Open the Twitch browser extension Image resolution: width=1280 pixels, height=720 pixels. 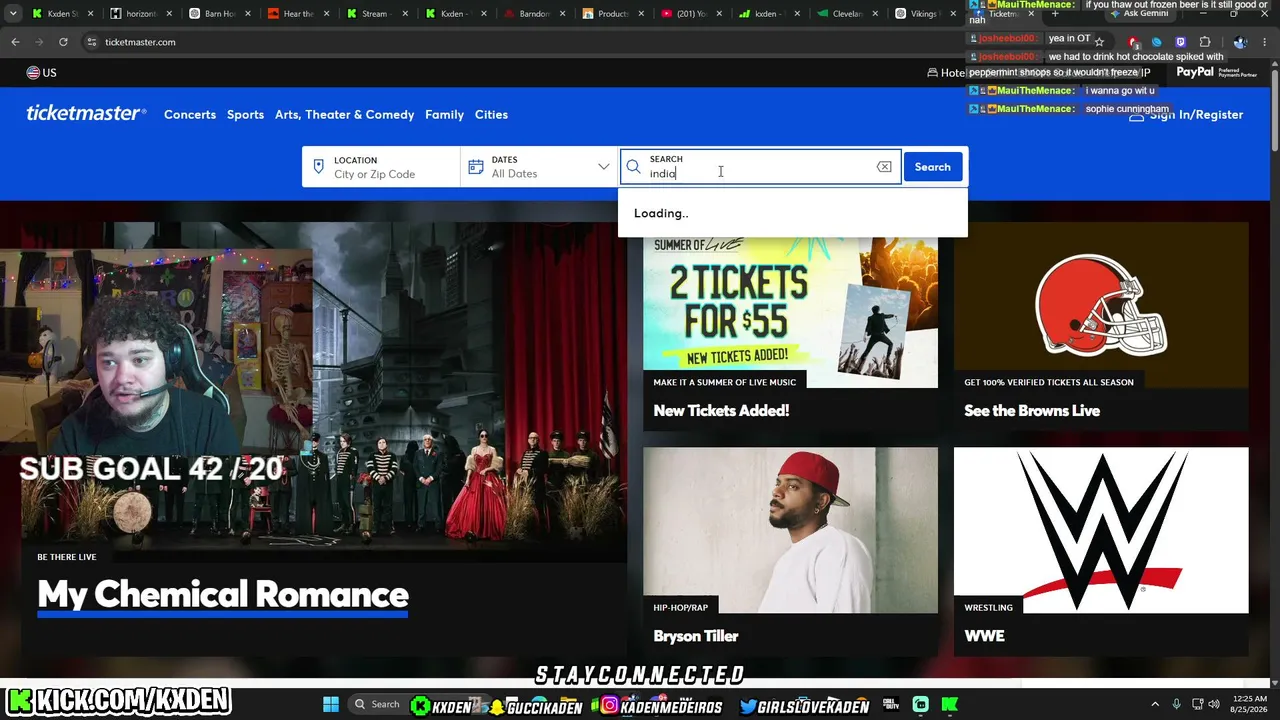[x=1180, y=42]
